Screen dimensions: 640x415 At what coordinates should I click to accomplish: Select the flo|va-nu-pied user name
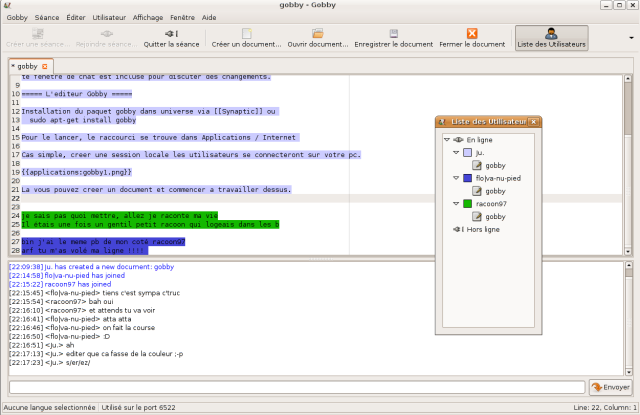498,178
